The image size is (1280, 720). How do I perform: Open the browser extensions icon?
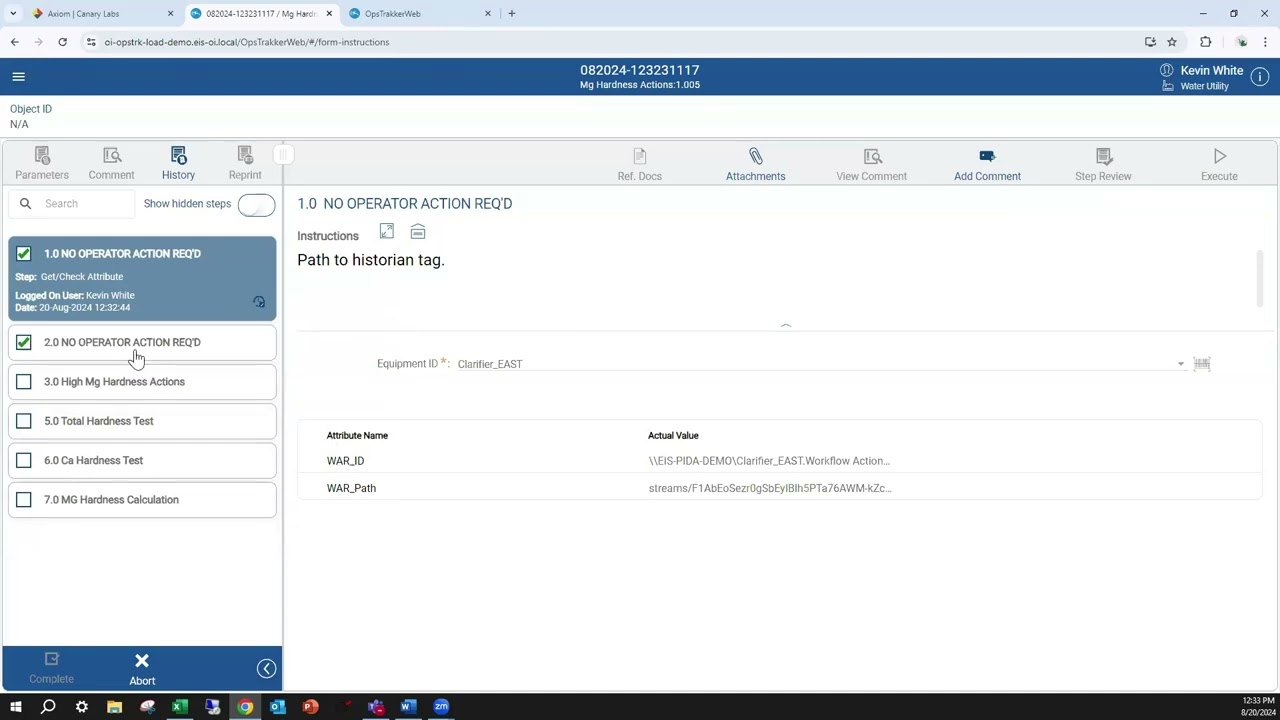click(x=1205, y=42)
